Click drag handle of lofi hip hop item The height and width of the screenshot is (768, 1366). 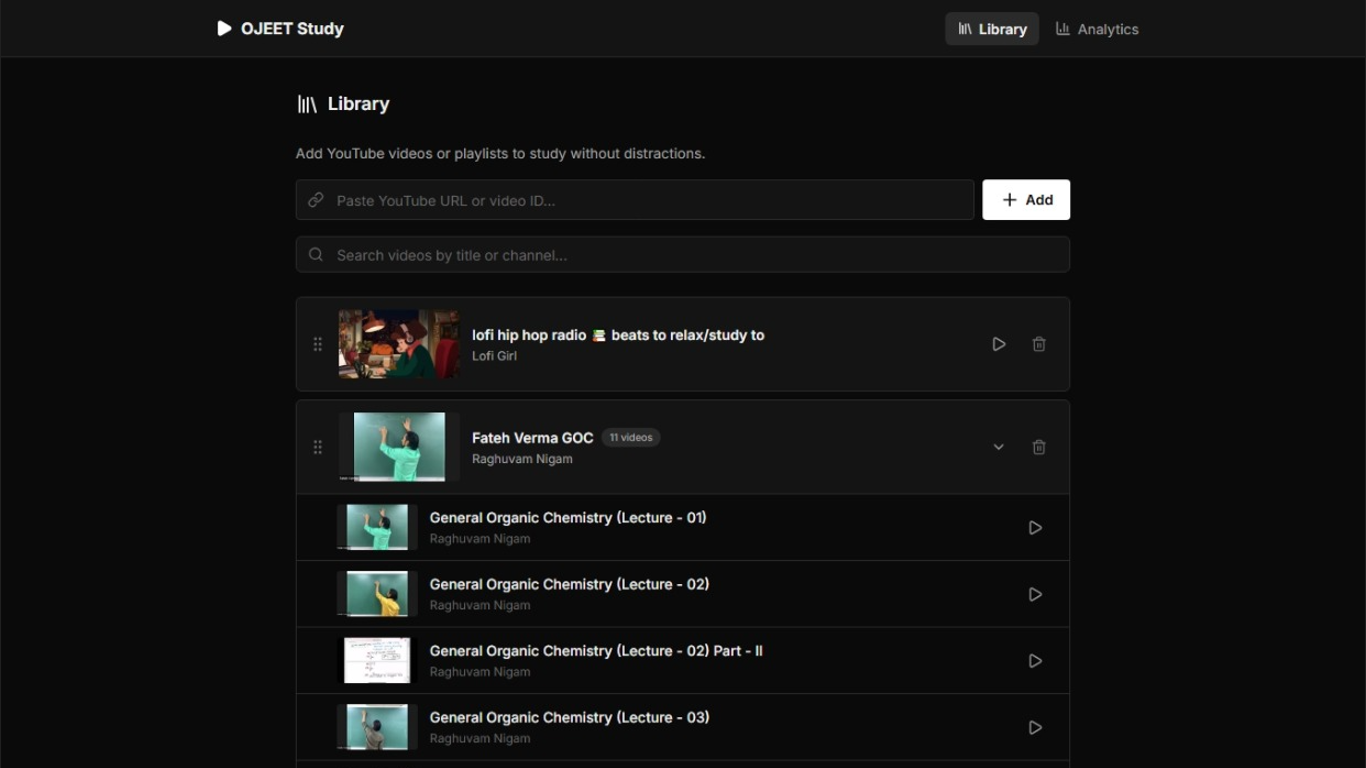(x=318, y=344)
